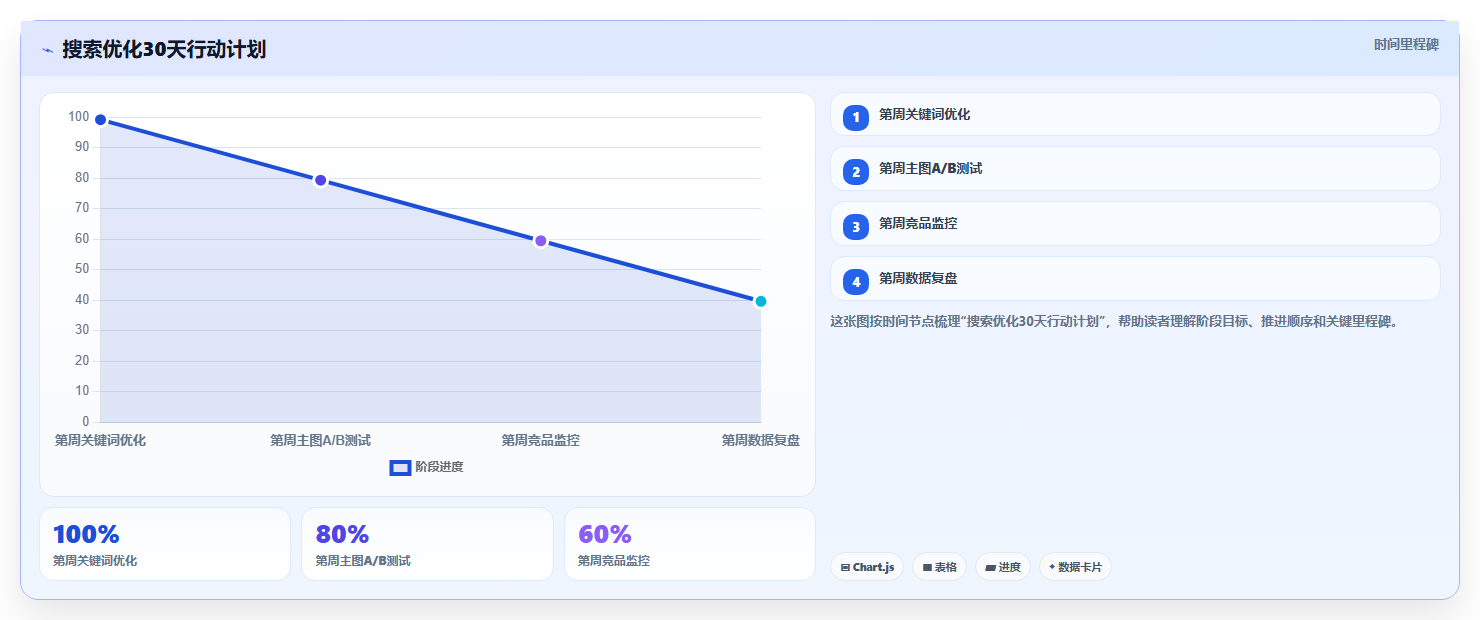
Task: Click the 进度 tag
Action: [x=1003, y=567]
